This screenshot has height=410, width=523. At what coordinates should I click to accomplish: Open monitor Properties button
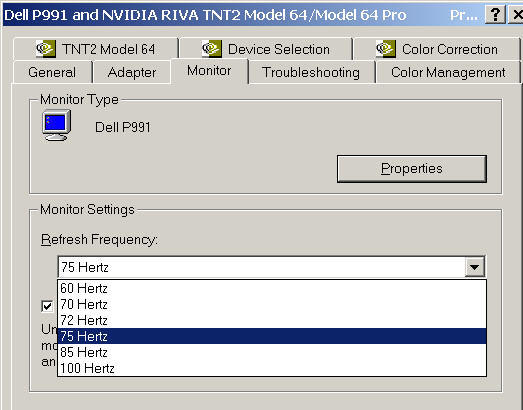[412, 168]
